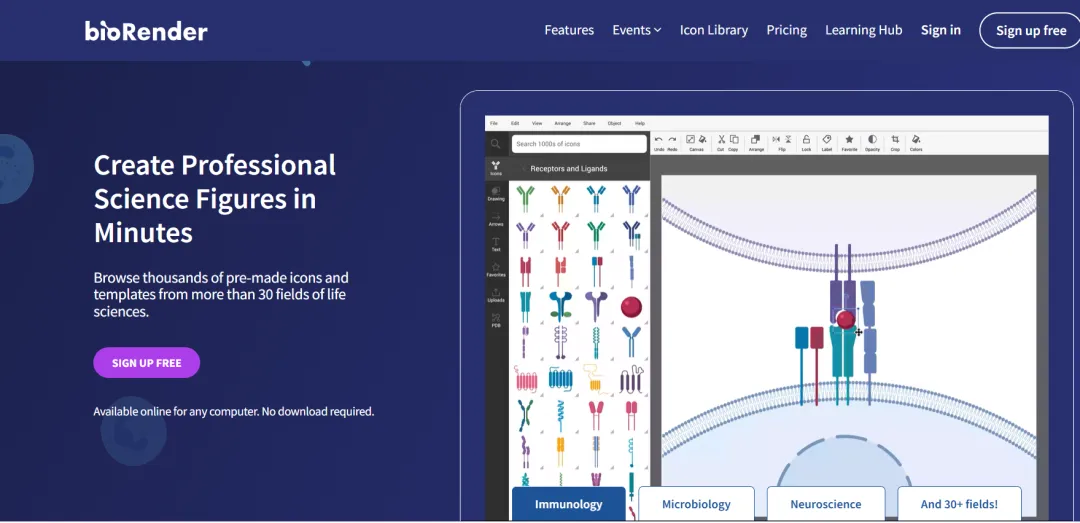Go to the Icon Library page

tap(714, 30)
